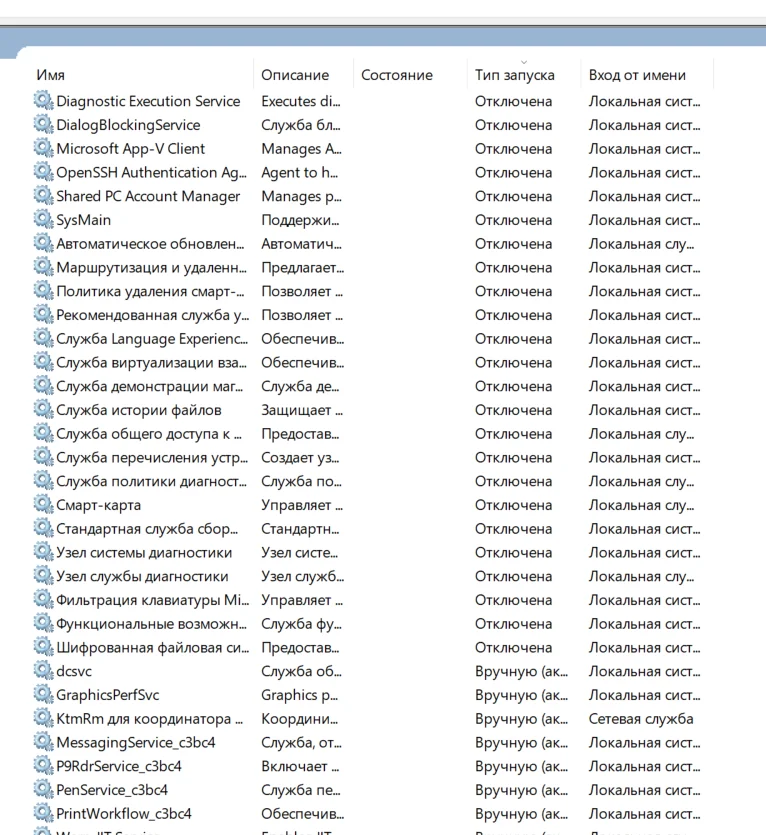
Task: Click Стандартн... description cell
Action: click(300, 529)
